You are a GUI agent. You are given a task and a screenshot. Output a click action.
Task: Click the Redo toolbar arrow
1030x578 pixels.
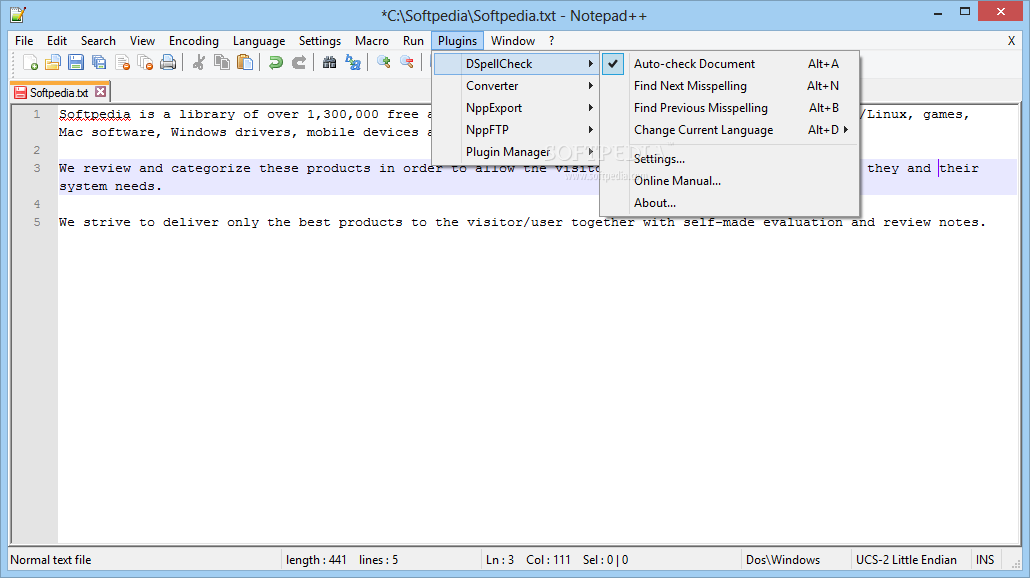click(299, 62)
